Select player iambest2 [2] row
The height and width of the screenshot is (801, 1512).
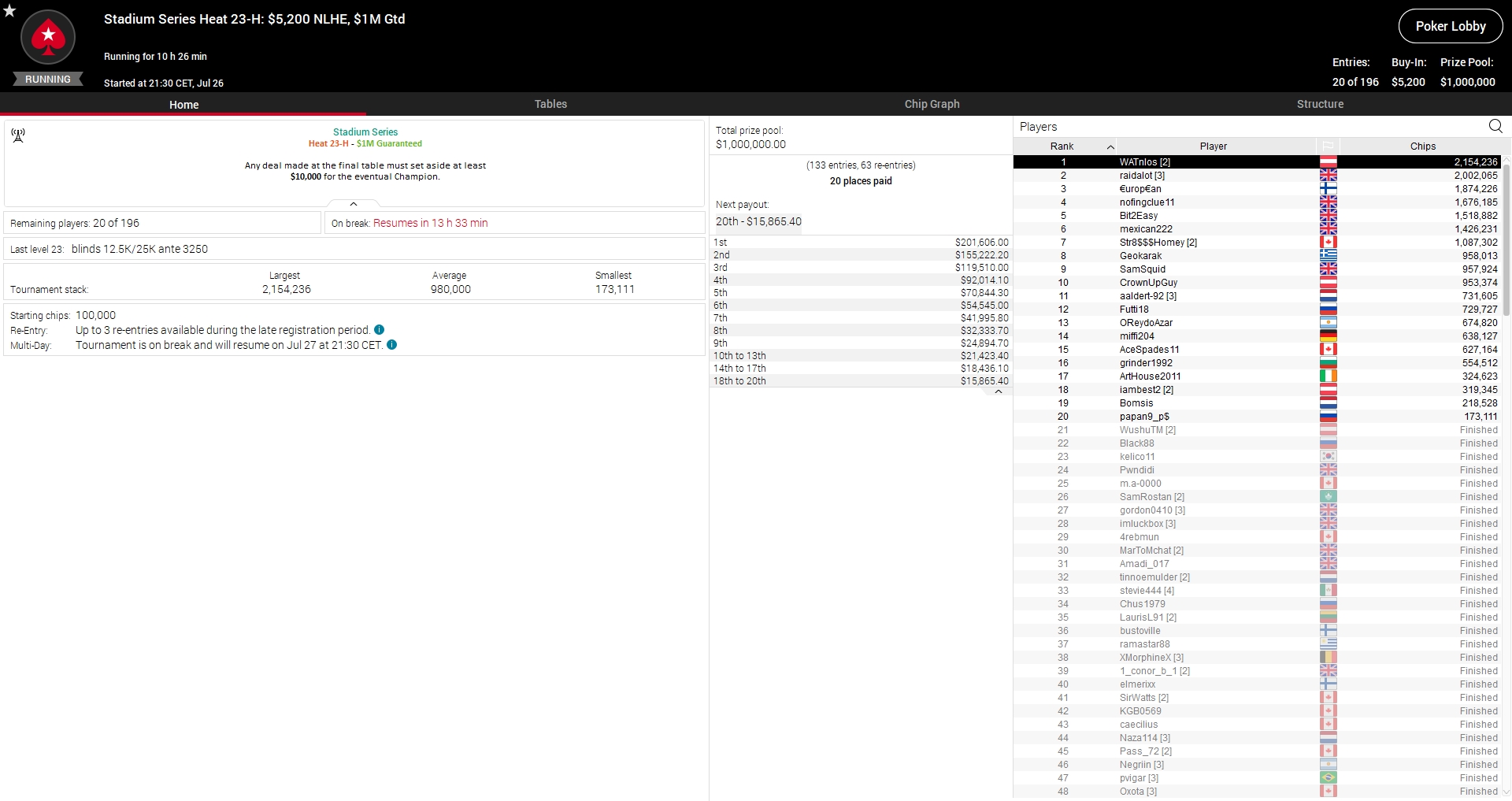point(1258,390)
